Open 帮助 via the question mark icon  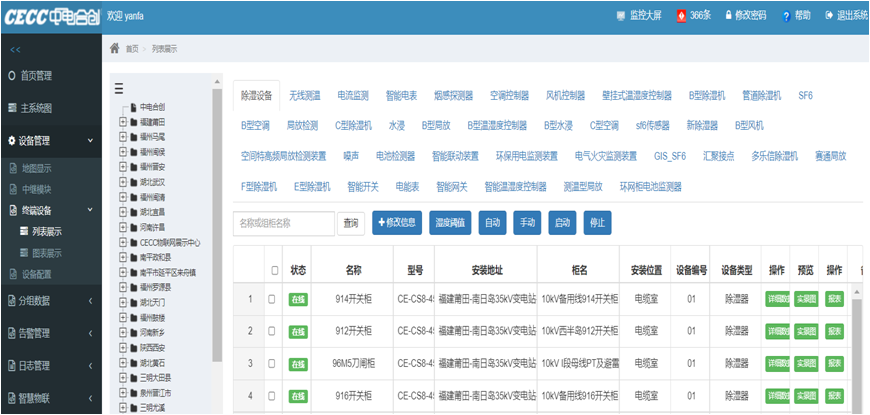pos(786,15)
